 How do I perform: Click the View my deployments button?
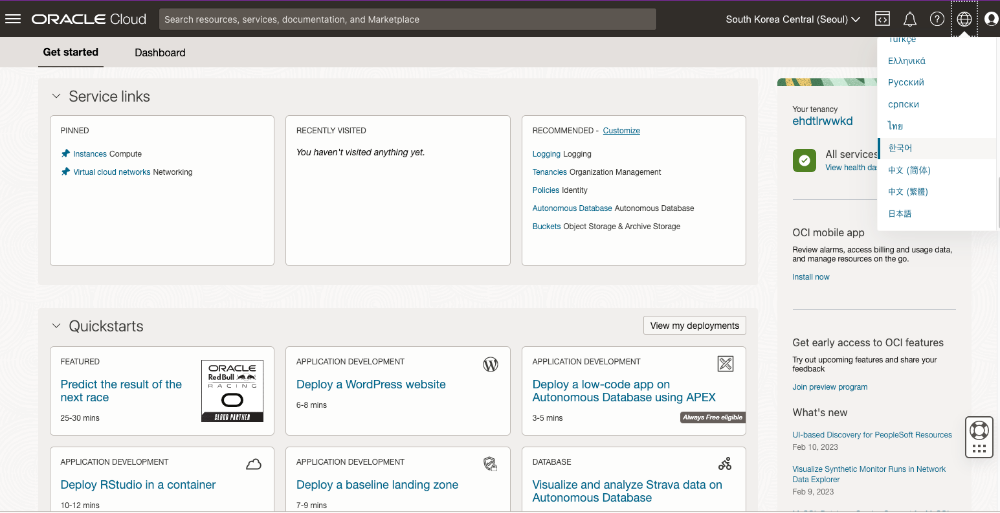[694, 325]
